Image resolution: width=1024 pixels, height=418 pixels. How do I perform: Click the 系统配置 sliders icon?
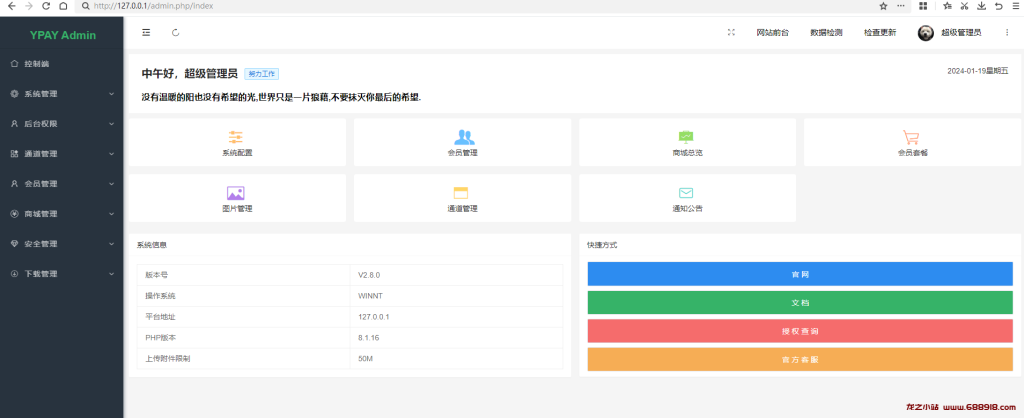click(x=236, y=137)
